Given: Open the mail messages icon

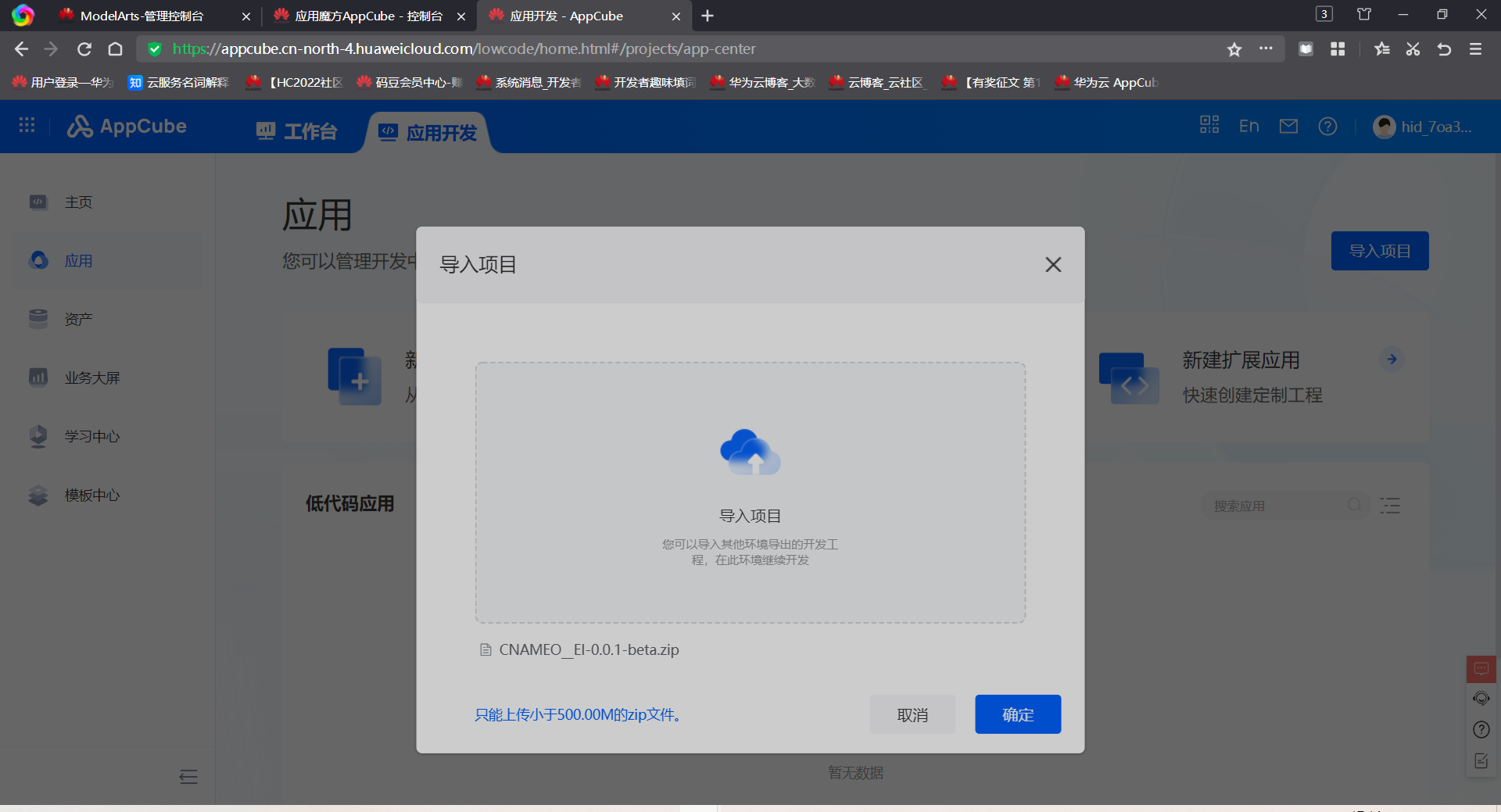Looking at the screenshot, I should pos(1288,126).
